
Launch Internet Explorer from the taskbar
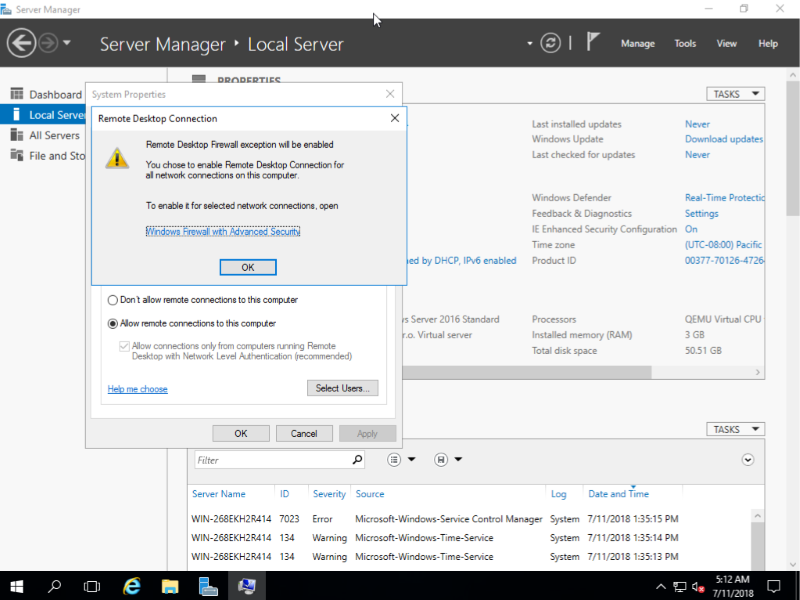[x=132, y=586]
